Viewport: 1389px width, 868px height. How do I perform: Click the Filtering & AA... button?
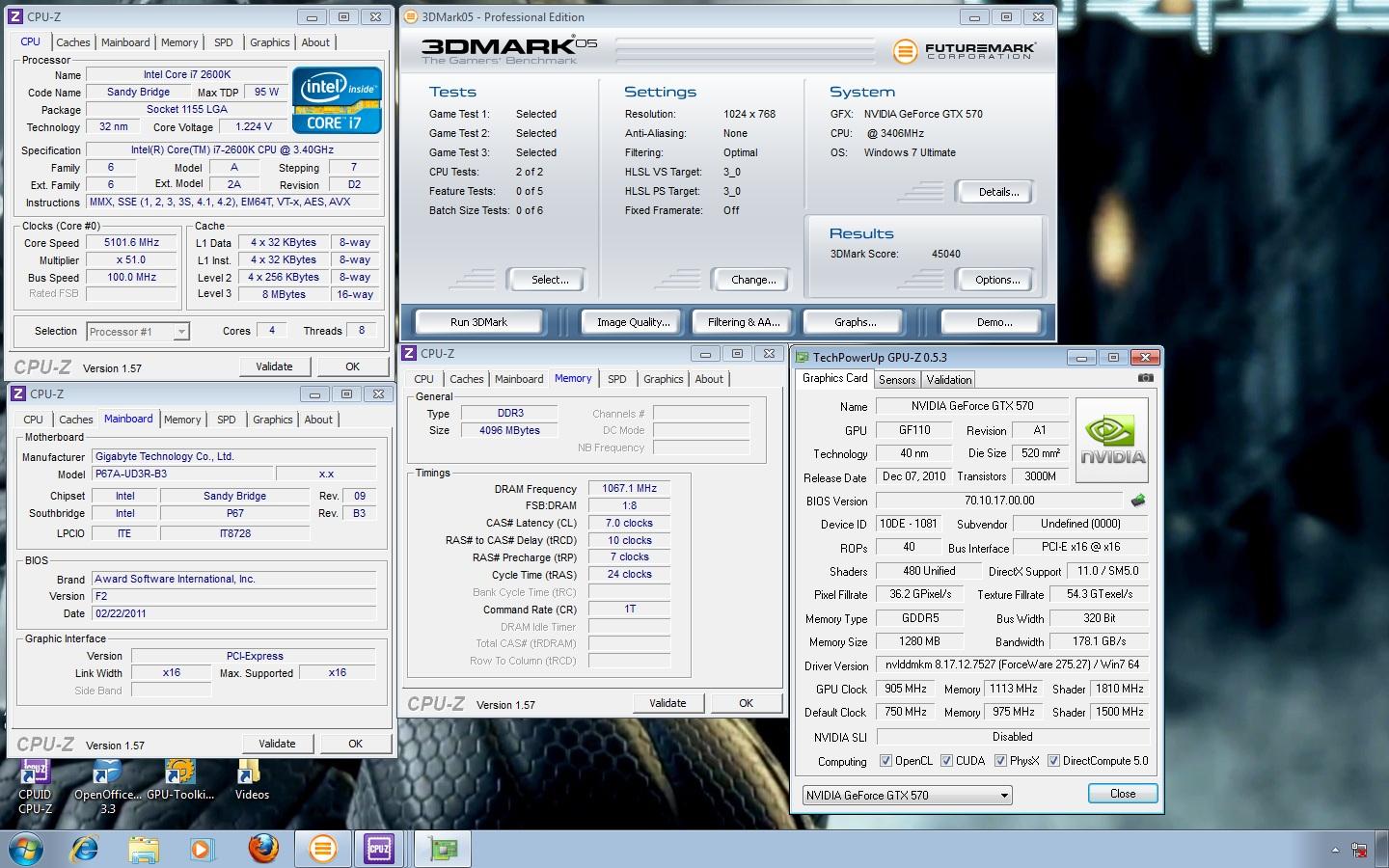tap(744, 322)
